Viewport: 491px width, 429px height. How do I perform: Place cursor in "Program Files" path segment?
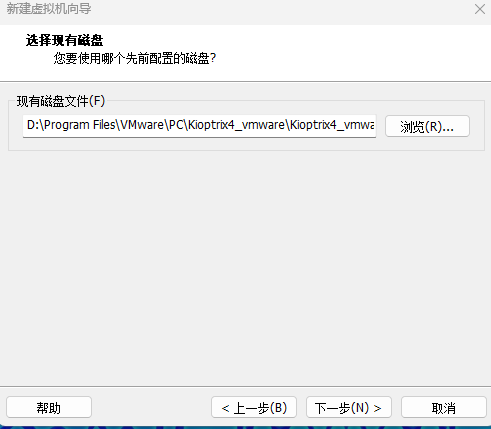[x=80, y=125]
